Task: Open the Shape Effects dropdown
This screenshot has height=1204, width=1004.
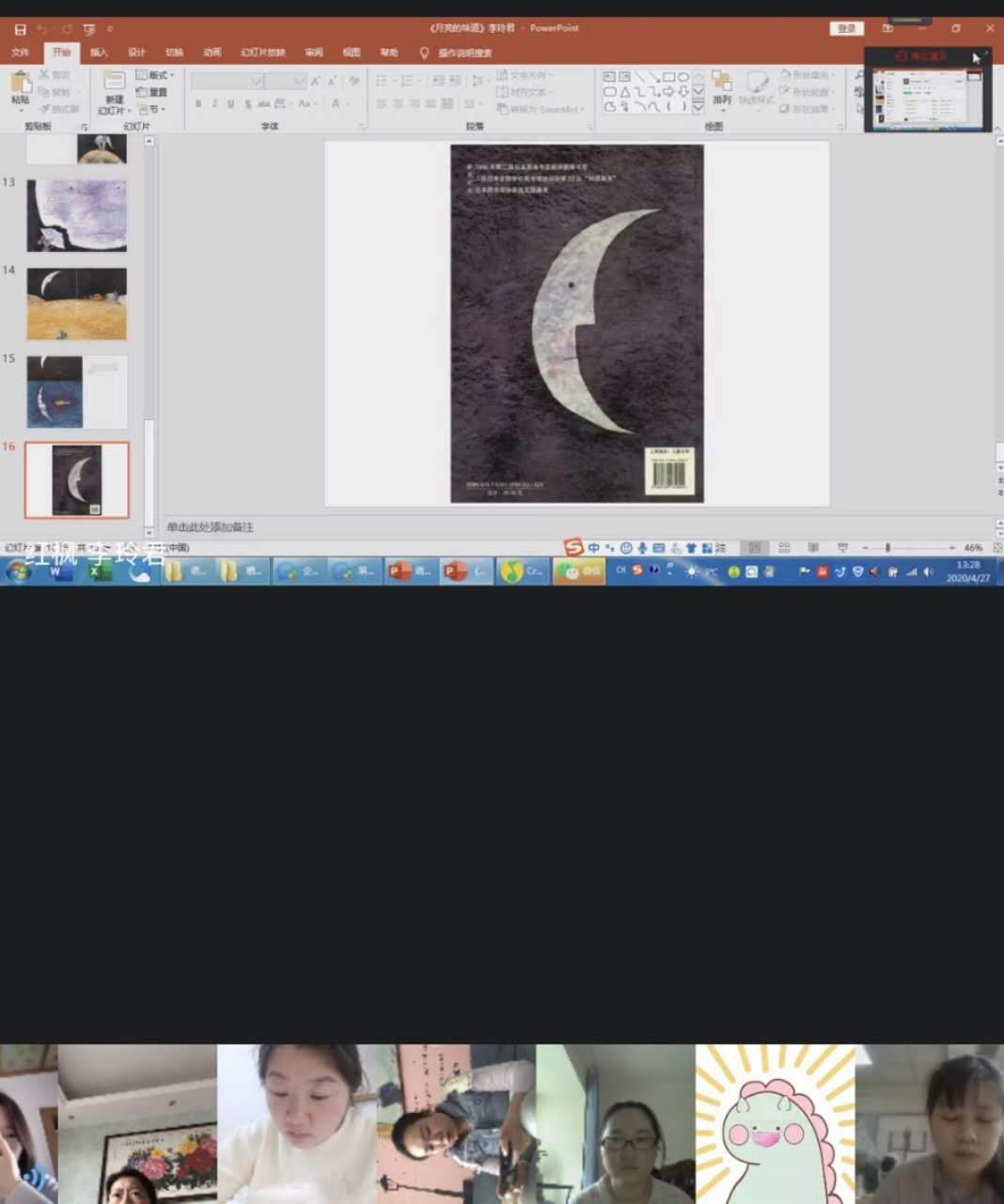Action: (x=807, y=109)
